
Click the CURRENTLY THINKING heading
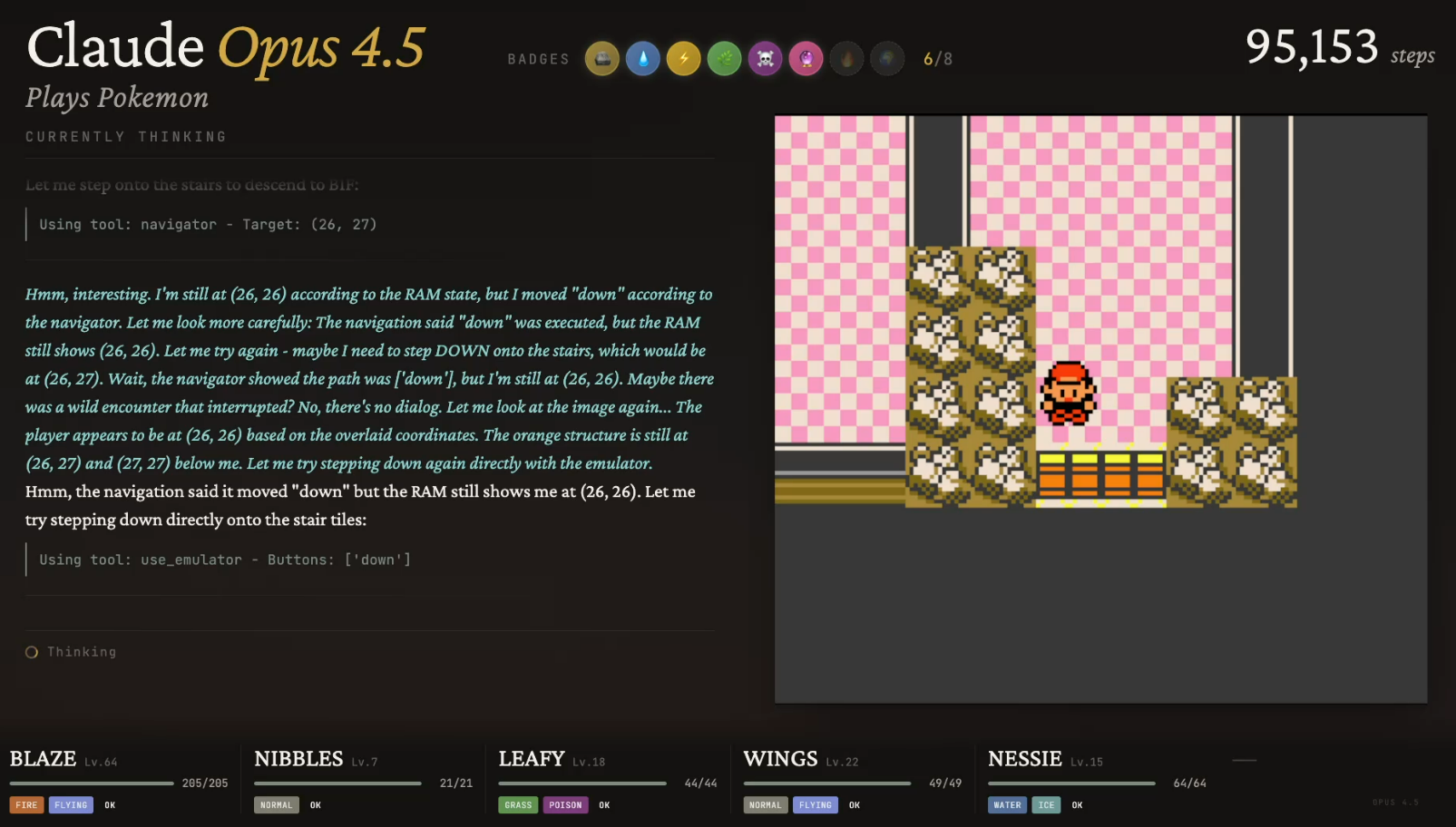click(x=126, y=137)
